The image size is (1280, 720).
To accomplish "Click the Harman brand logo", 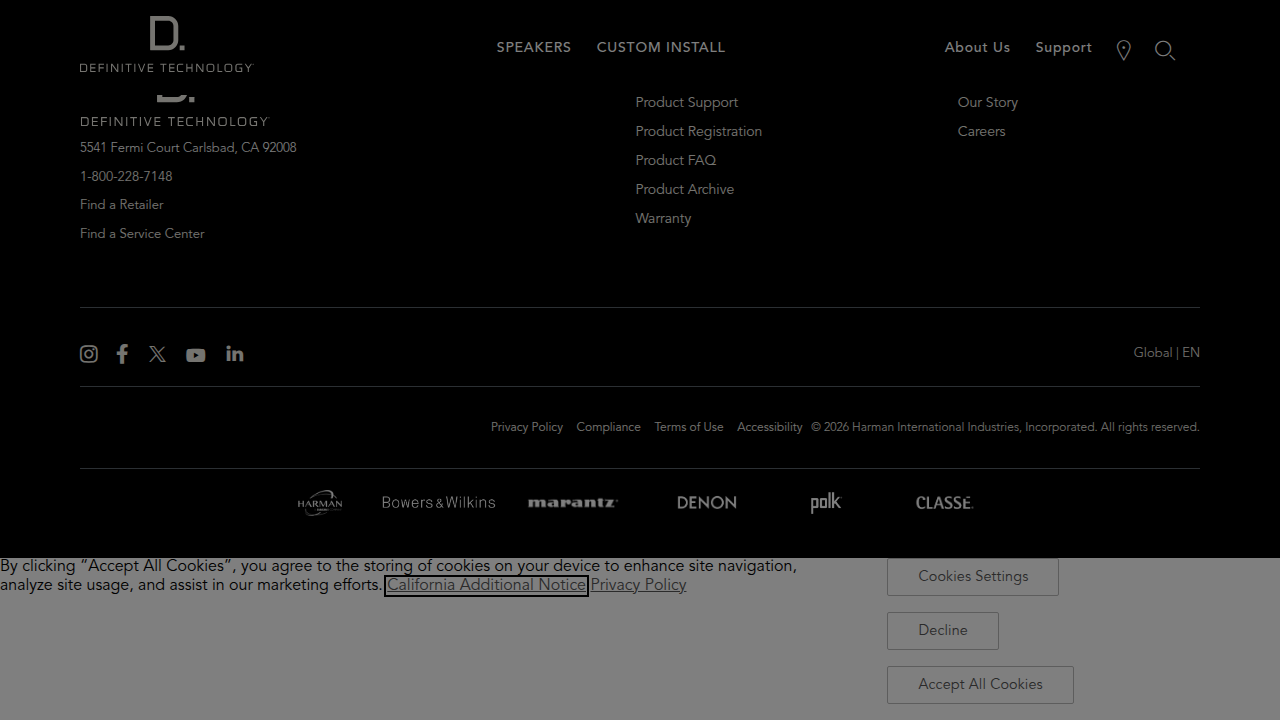I will [320, 502].
